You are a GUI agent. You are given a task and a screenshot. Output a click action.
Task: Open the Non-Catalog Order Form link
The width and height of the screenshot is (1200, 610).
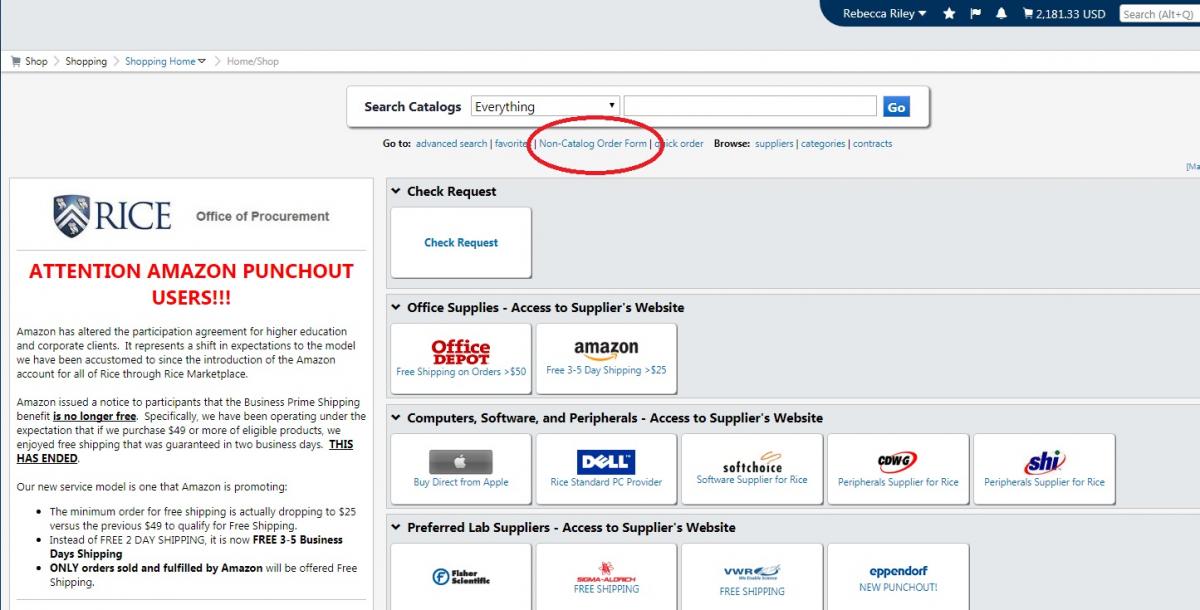pos(593,143)
